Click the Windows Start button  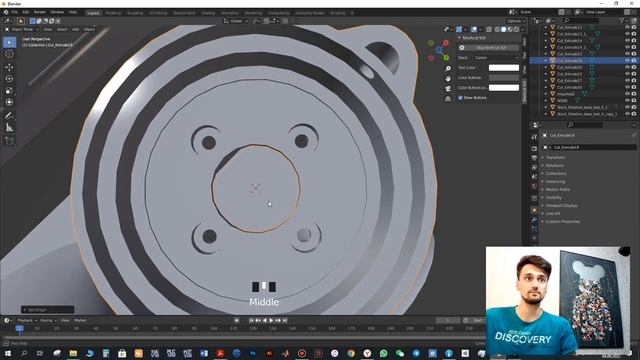pos(7,353)
